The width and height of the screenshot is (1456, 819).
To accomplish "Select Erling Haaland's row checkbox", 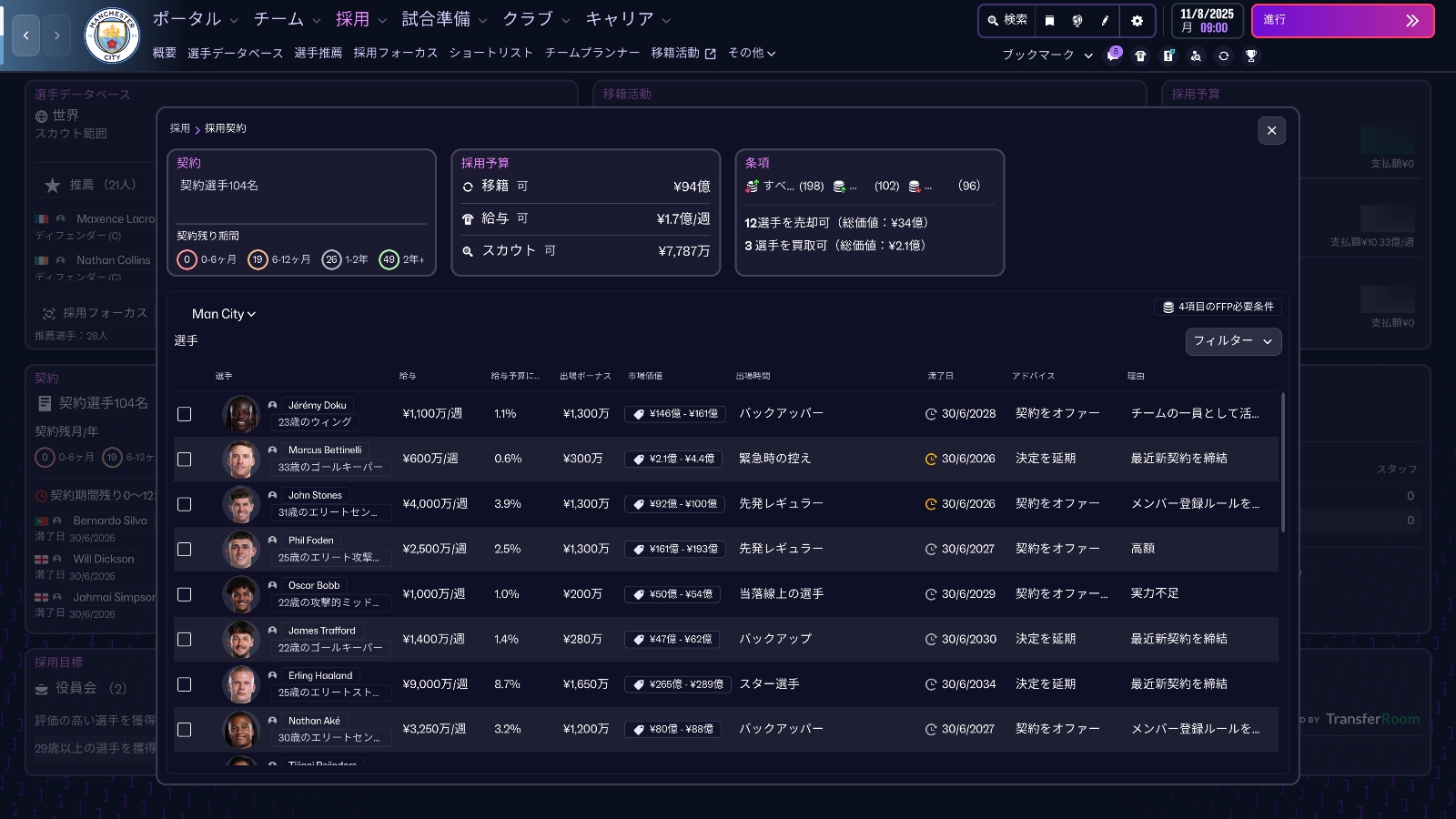I will [184, 684].
